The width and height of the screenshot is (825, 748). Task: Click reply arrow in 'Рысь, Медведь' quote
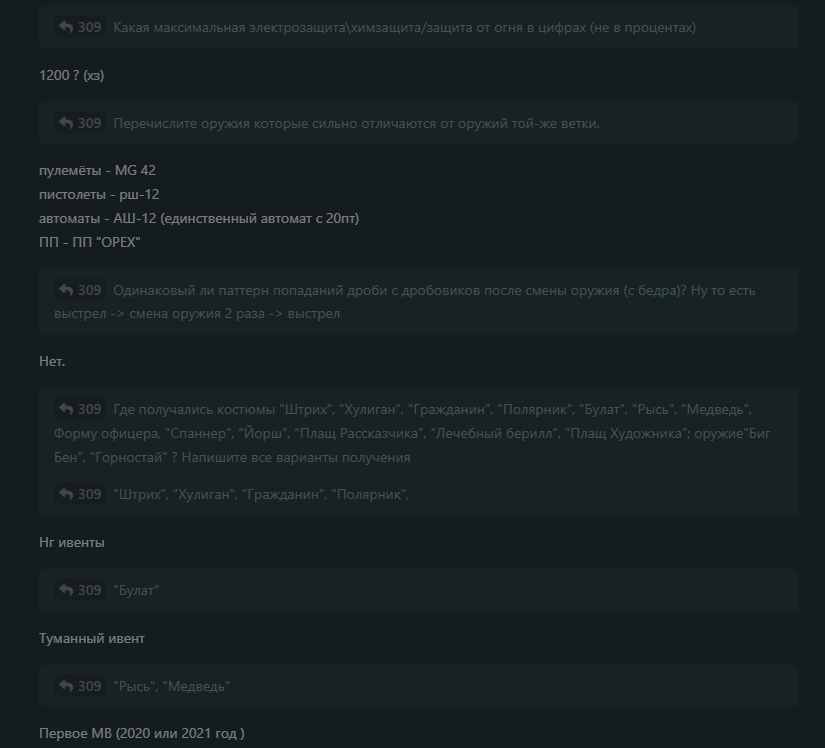[x=66, y=686]
